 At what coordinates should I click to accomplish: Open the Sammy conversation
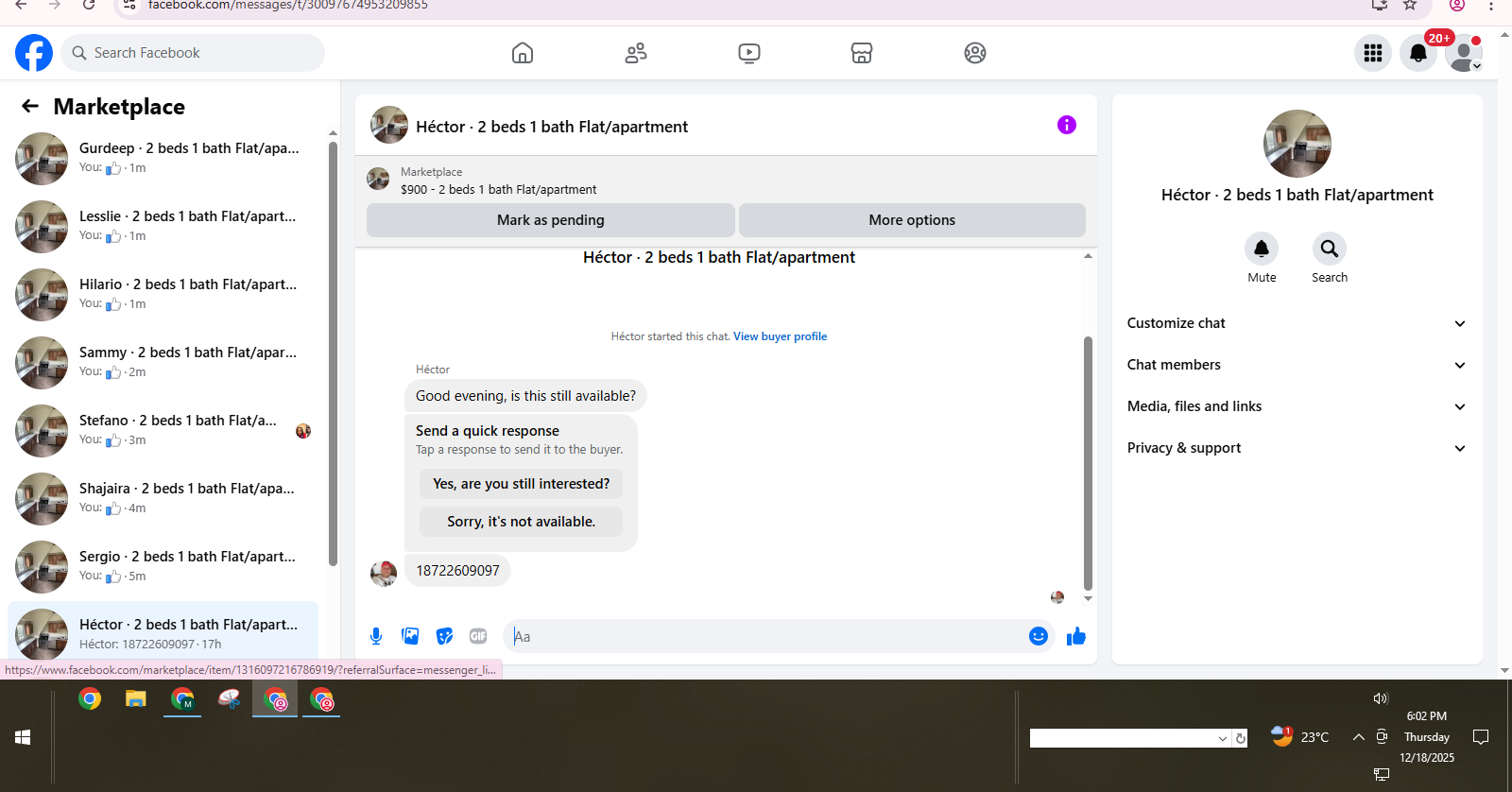tap(163, 363)
